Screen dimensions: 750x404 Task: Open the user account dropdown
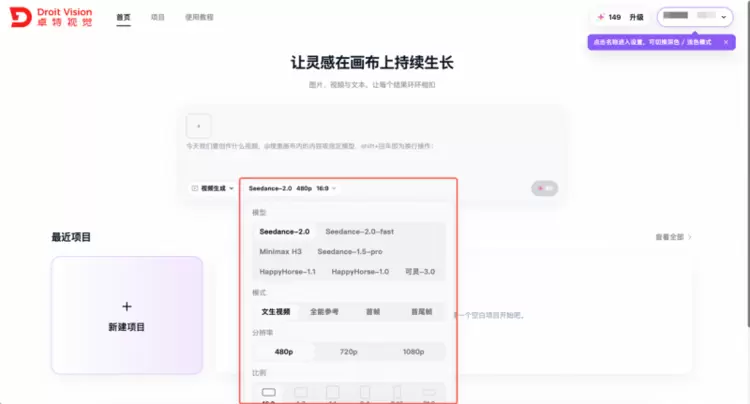695,17
